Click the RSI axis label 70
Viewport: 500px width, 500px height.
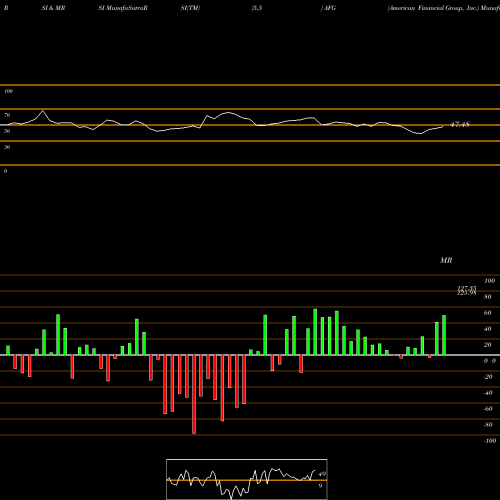coord(7,115)
